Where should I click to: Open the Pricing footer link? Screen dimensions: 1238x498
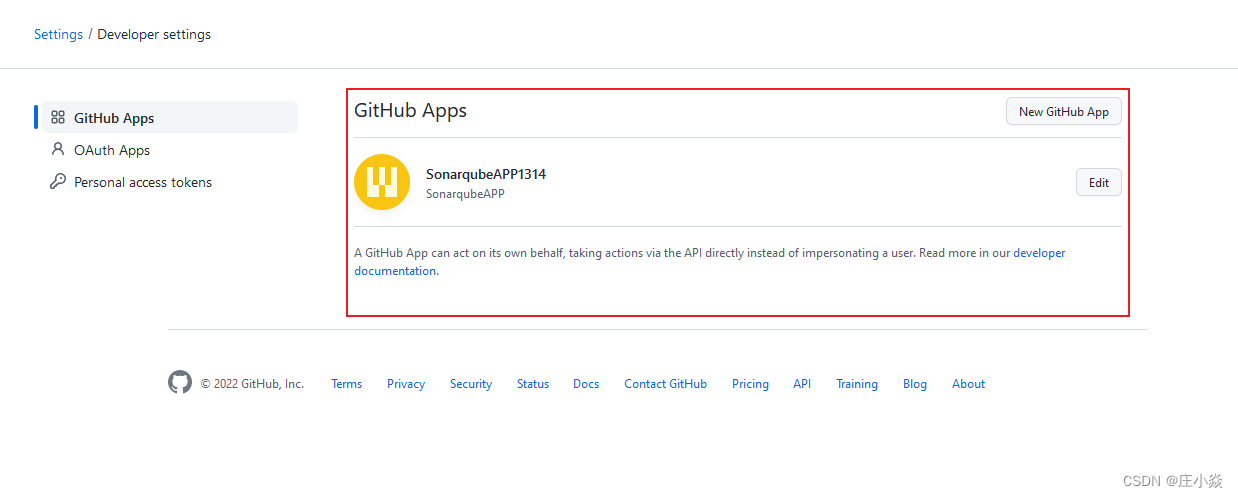(750, 384)
